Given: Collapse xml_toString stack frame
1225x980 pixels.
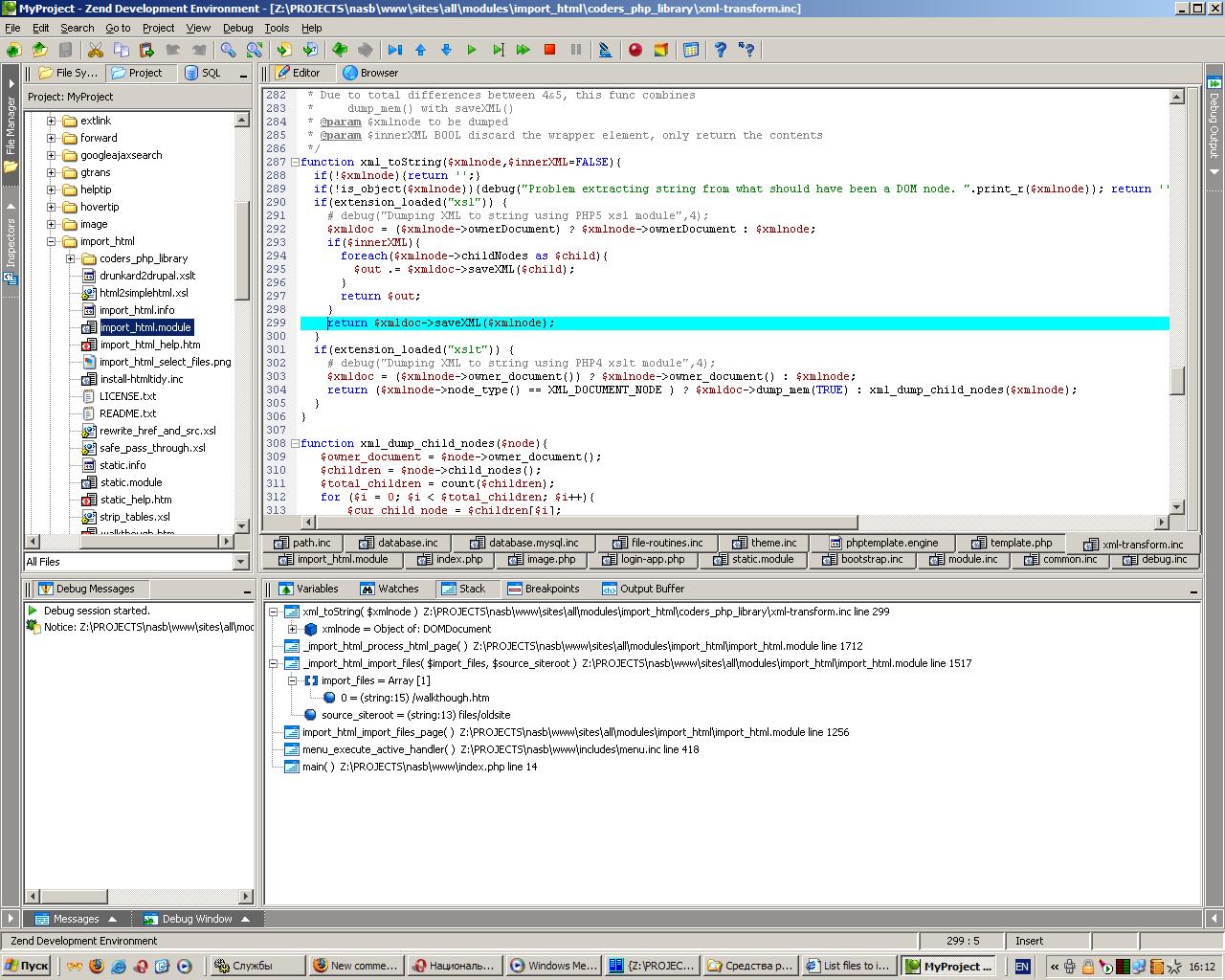Looking at the screenshot, I should [273, 612].
